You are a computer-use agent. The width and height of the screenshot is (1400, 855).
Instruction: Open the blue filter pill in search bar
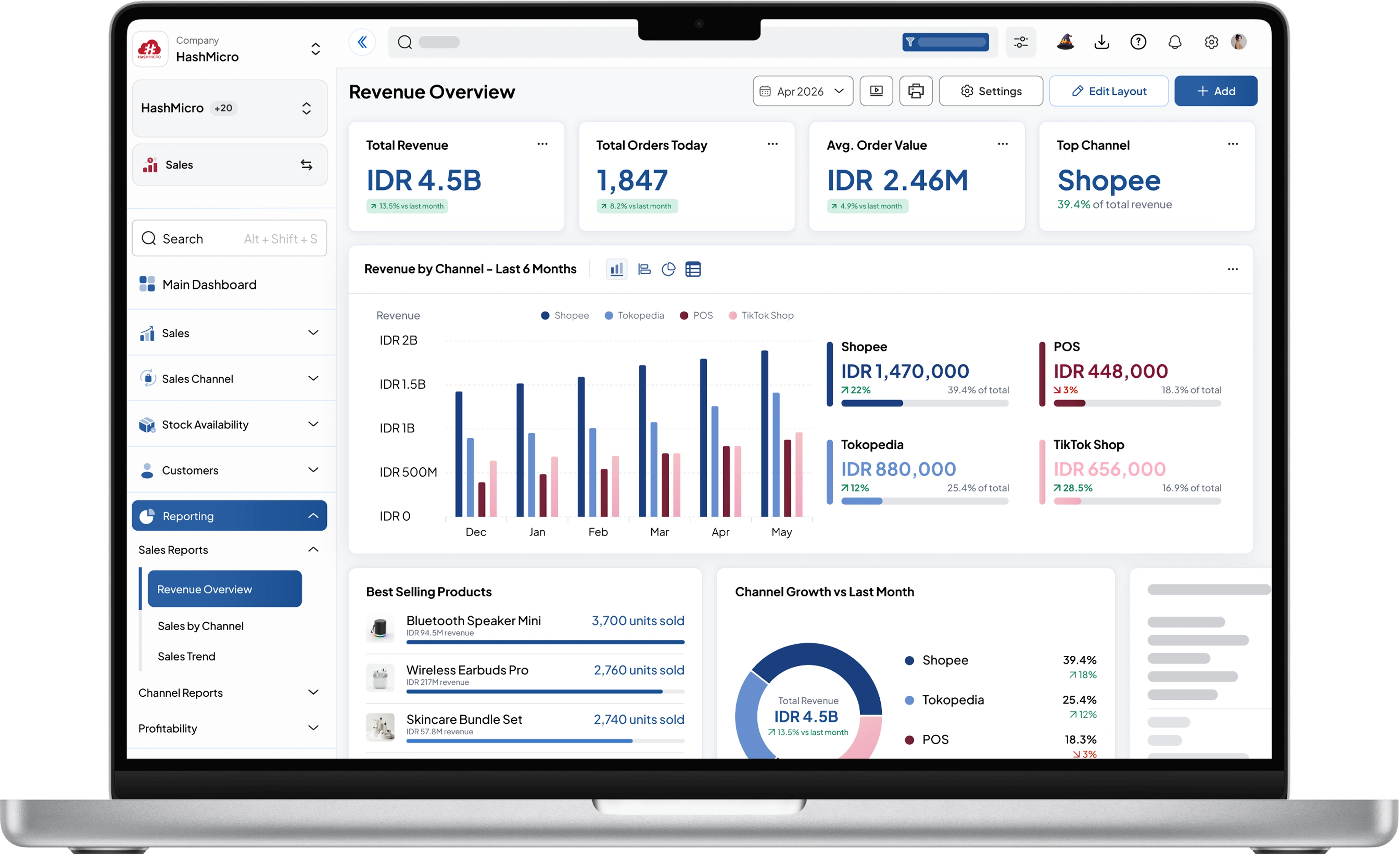[x=945, y=42]
